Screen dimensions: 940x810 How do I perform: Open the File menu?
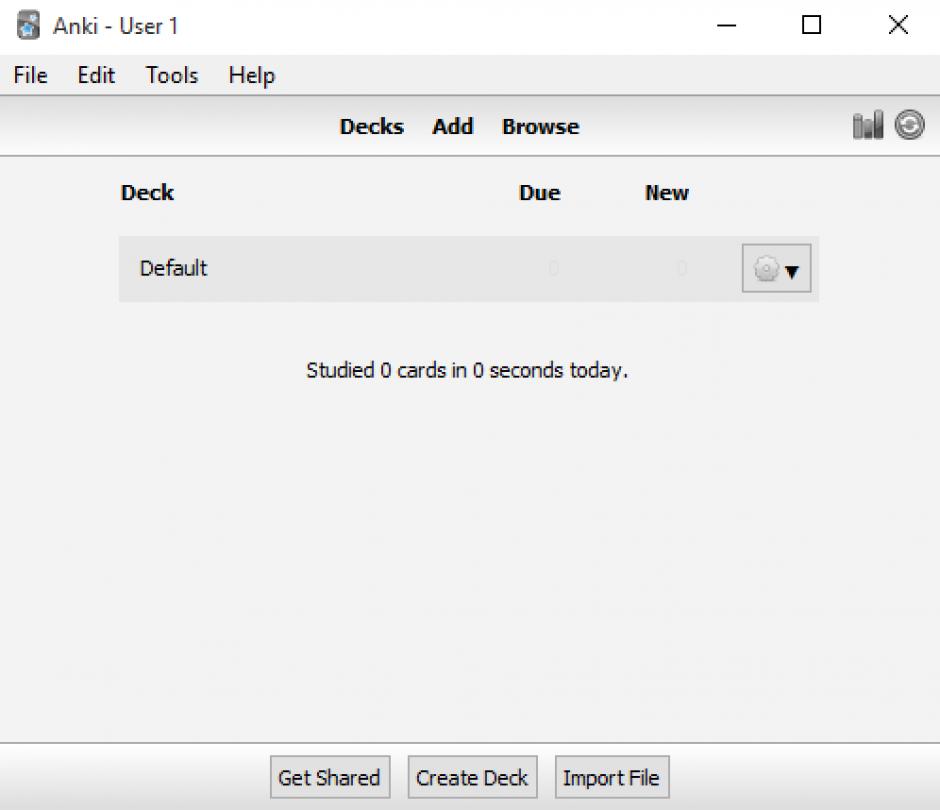[x=31, y=76]
